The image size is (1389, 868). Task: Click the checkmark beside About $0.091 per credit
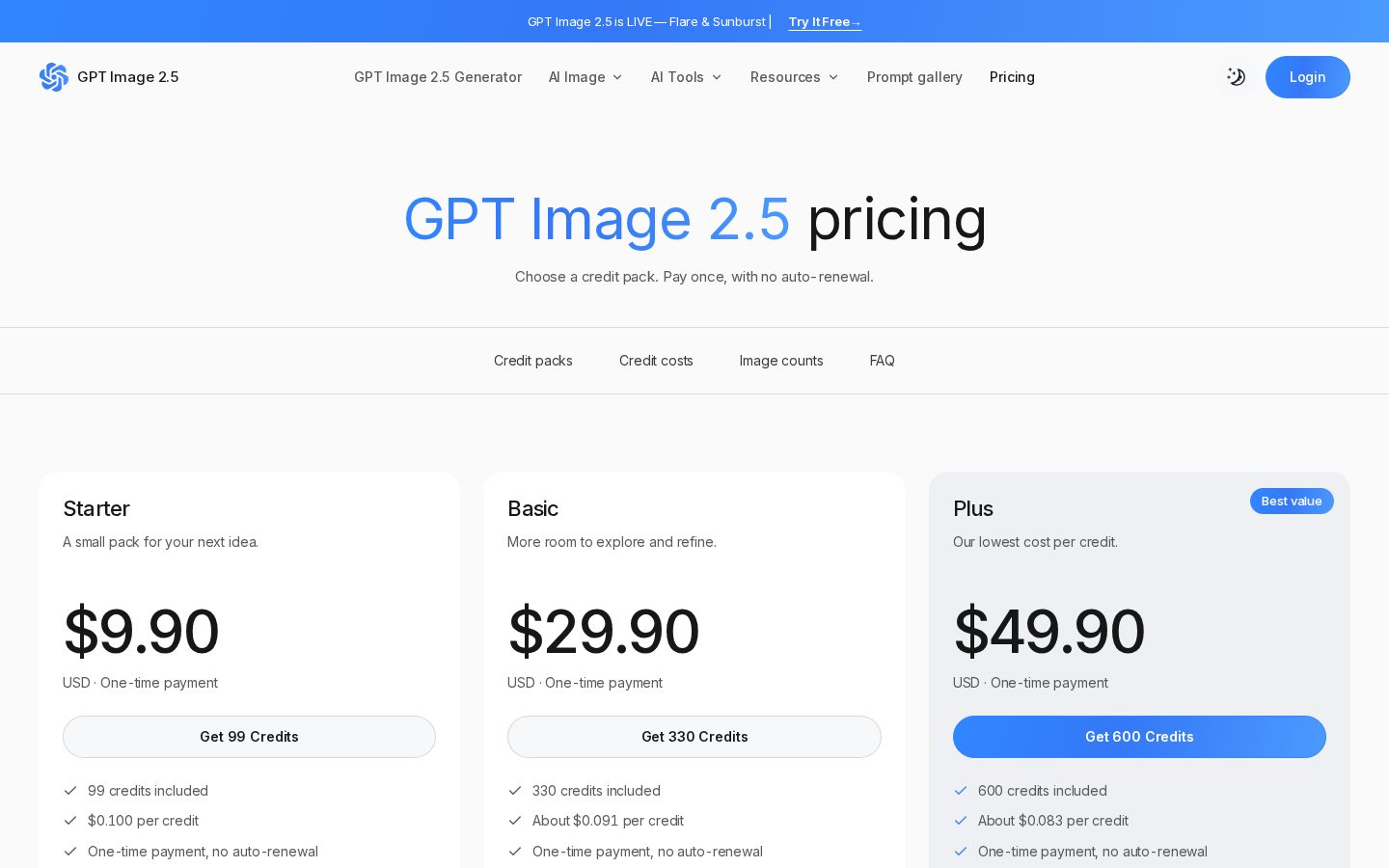515,821
